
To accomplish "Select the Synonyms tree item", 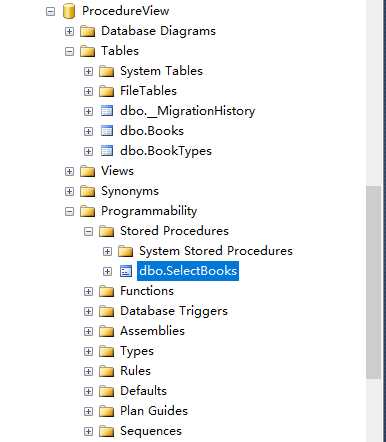I will pos(130,191).
